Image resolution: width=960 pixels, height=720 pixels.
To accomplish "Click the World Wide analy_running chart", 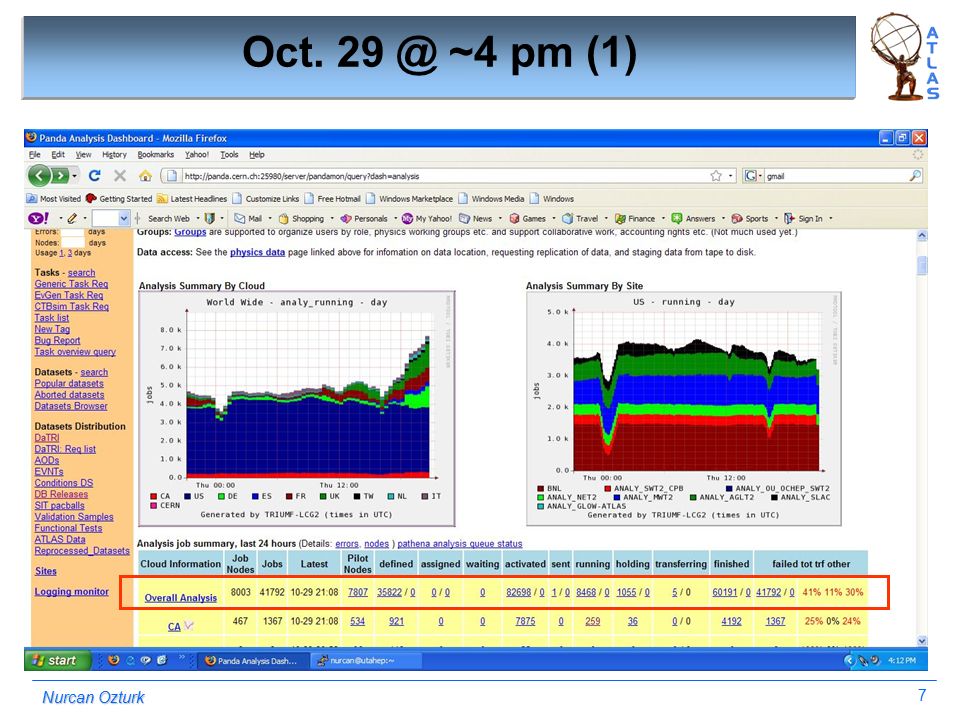I will click(x=297, y=408).
